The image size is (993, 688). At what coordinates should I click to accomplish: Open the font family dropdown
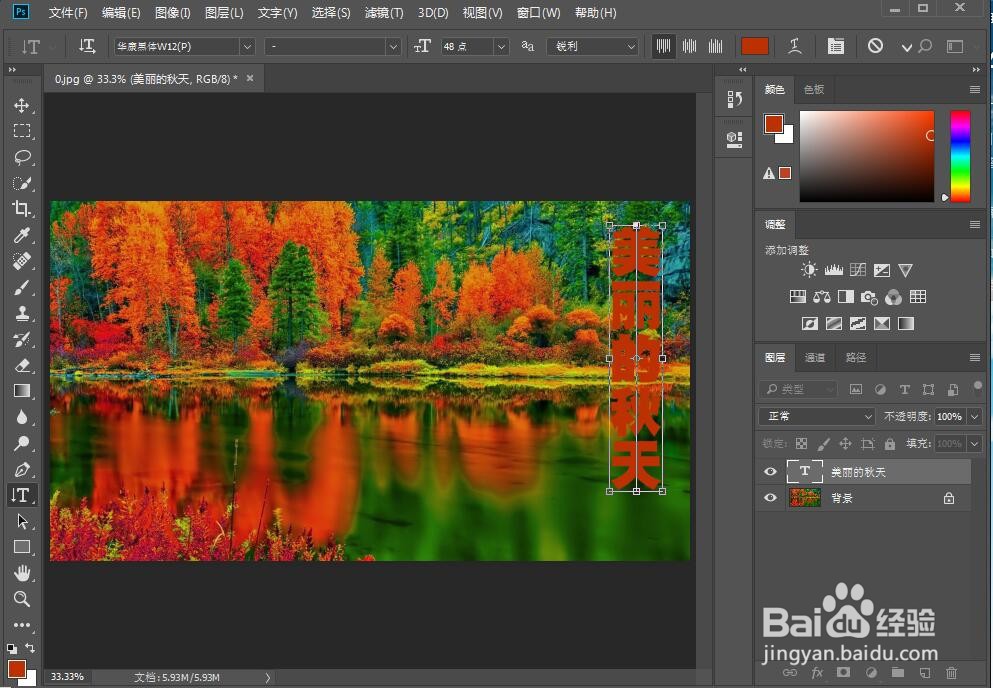(x=247, y=46)
